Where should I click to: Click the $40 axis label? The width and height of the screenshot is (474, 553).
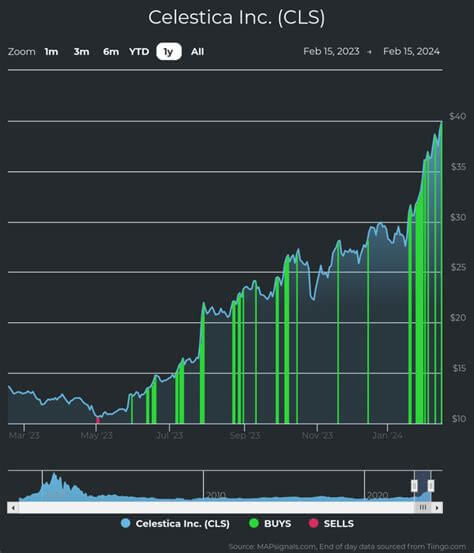click(x=457, y=116)
